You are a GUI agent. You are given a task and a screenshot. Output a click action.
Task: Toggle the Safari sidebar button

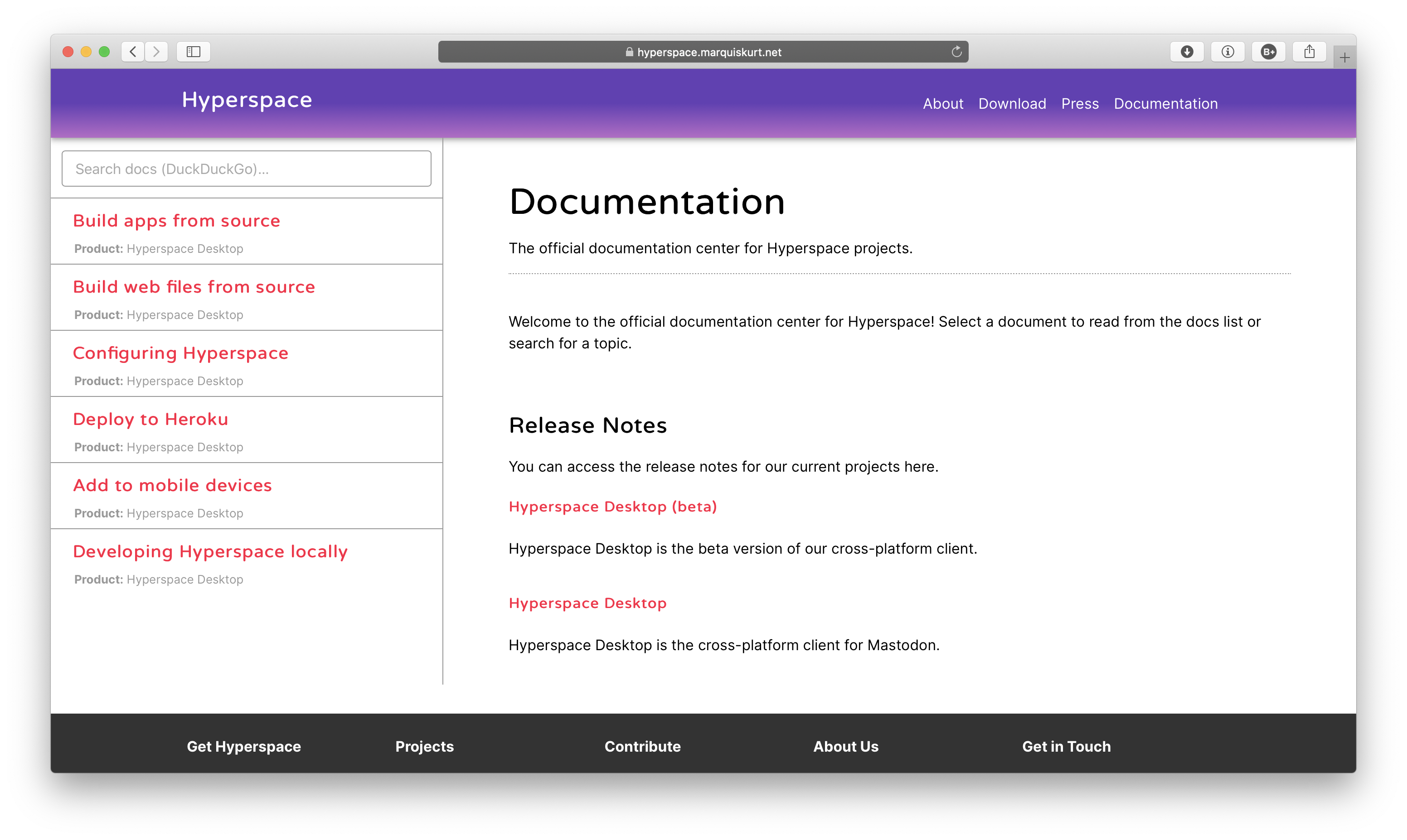193,52
